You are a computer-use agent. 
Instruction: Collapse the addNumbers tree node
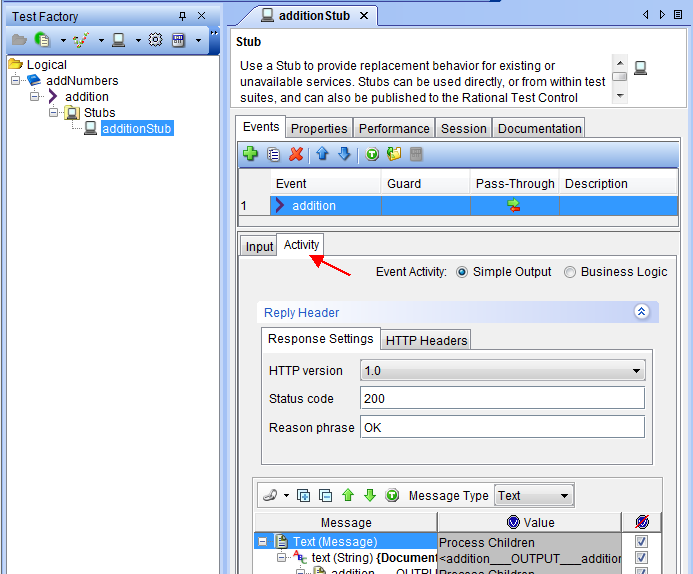16,80
